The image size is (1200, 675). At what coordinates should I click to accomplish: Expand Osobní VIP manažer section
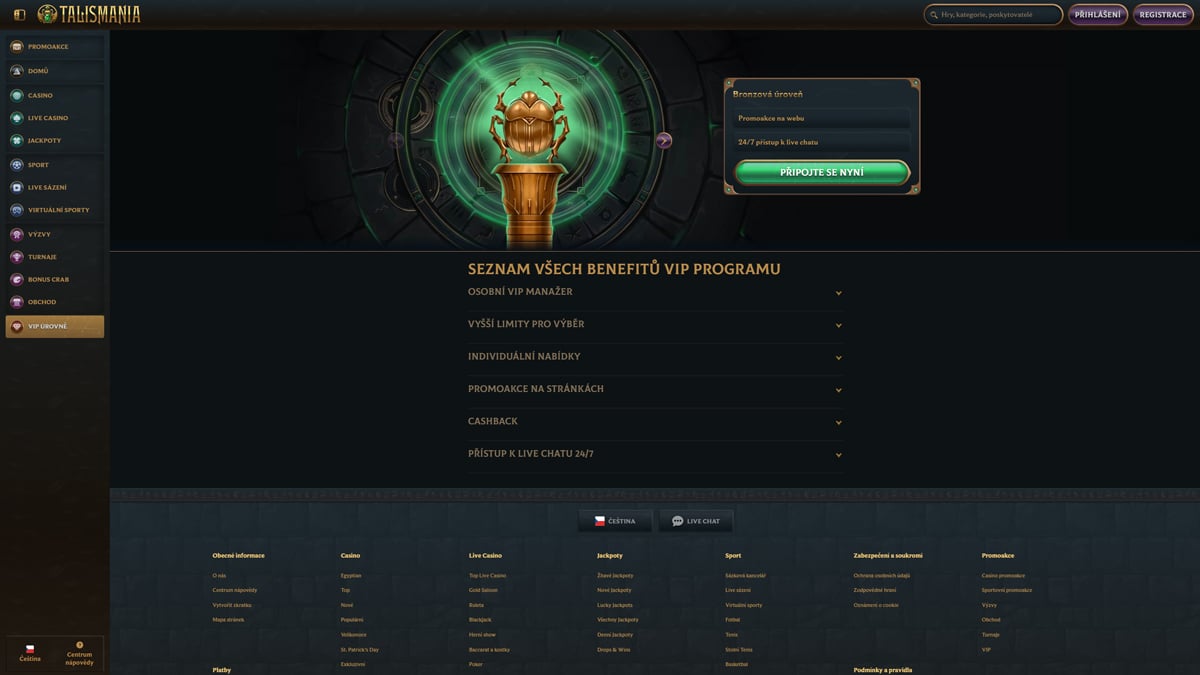pos(655,292)
